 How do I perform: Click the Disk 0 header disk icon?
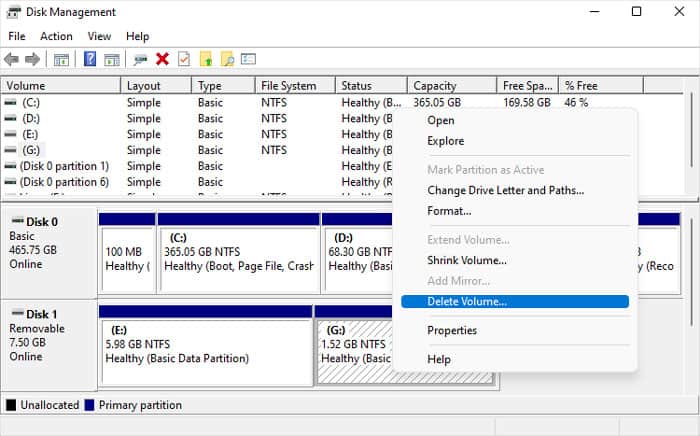18,220
